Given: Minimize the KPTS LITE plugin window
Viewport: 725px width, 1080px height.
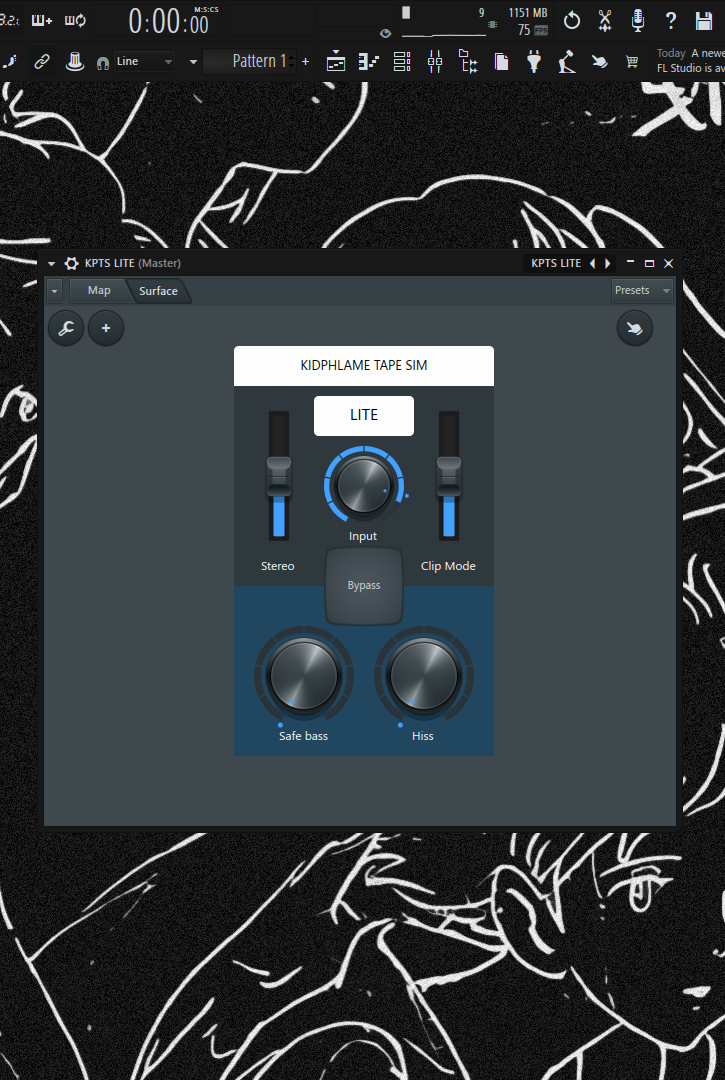Looking at the screenshot, I should tap(630, 263).
